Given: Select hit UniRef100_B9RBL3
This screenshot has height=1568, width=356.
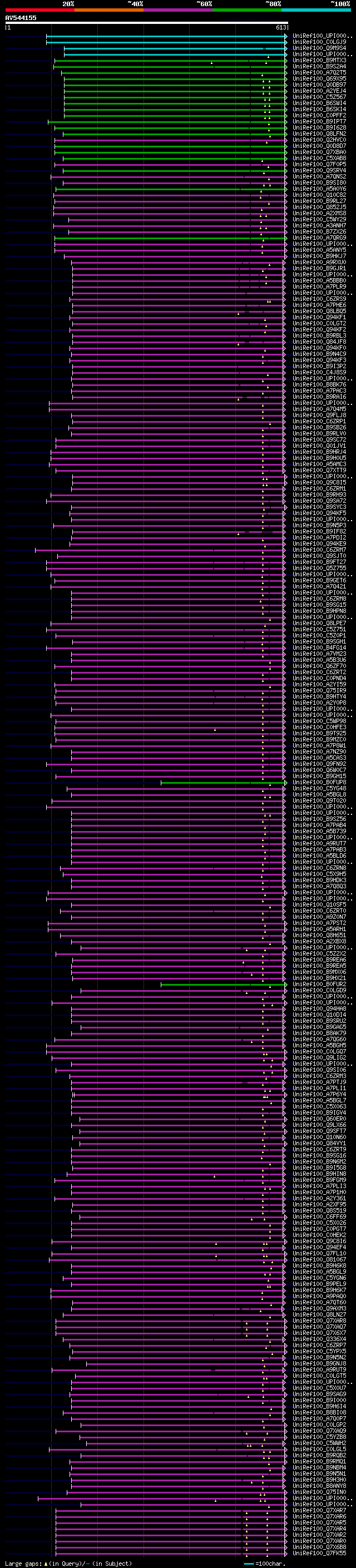Looking at the screenshot, I should pyautogui.click(x=319, y=335).
